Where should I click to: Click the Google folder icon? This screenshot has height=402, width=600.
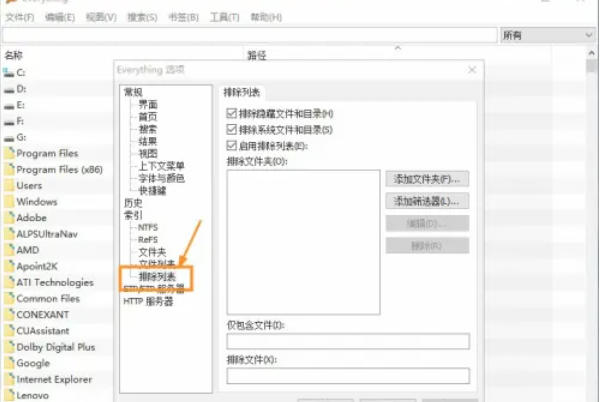tap(8, 363)
